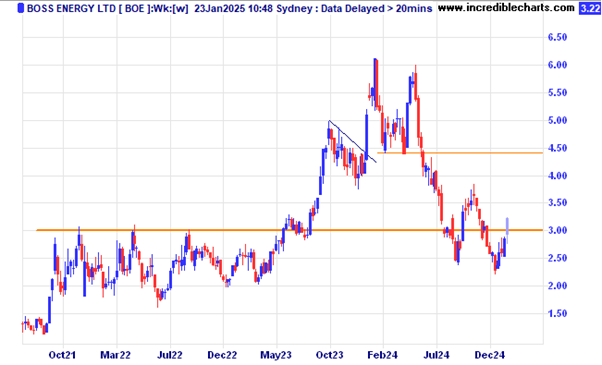Click the 4.00 price axis label

[557, 176]
